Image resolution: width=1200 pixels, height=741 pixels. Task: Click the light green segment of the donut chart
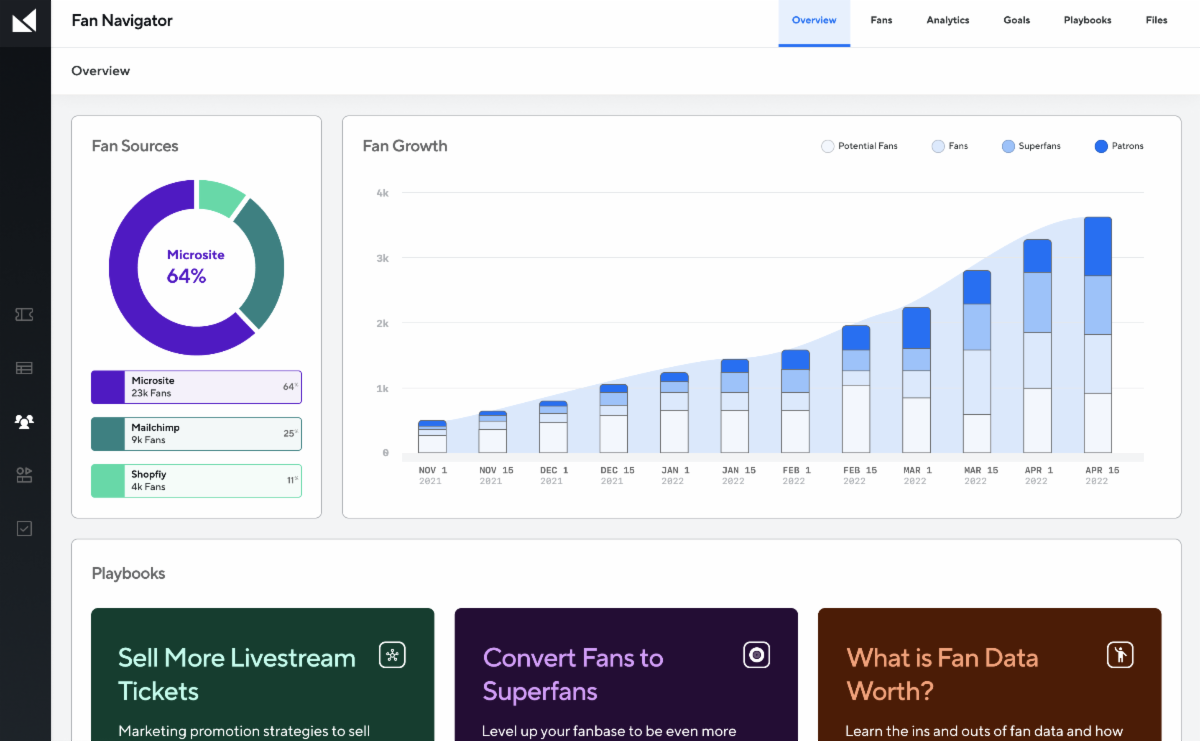219,196
